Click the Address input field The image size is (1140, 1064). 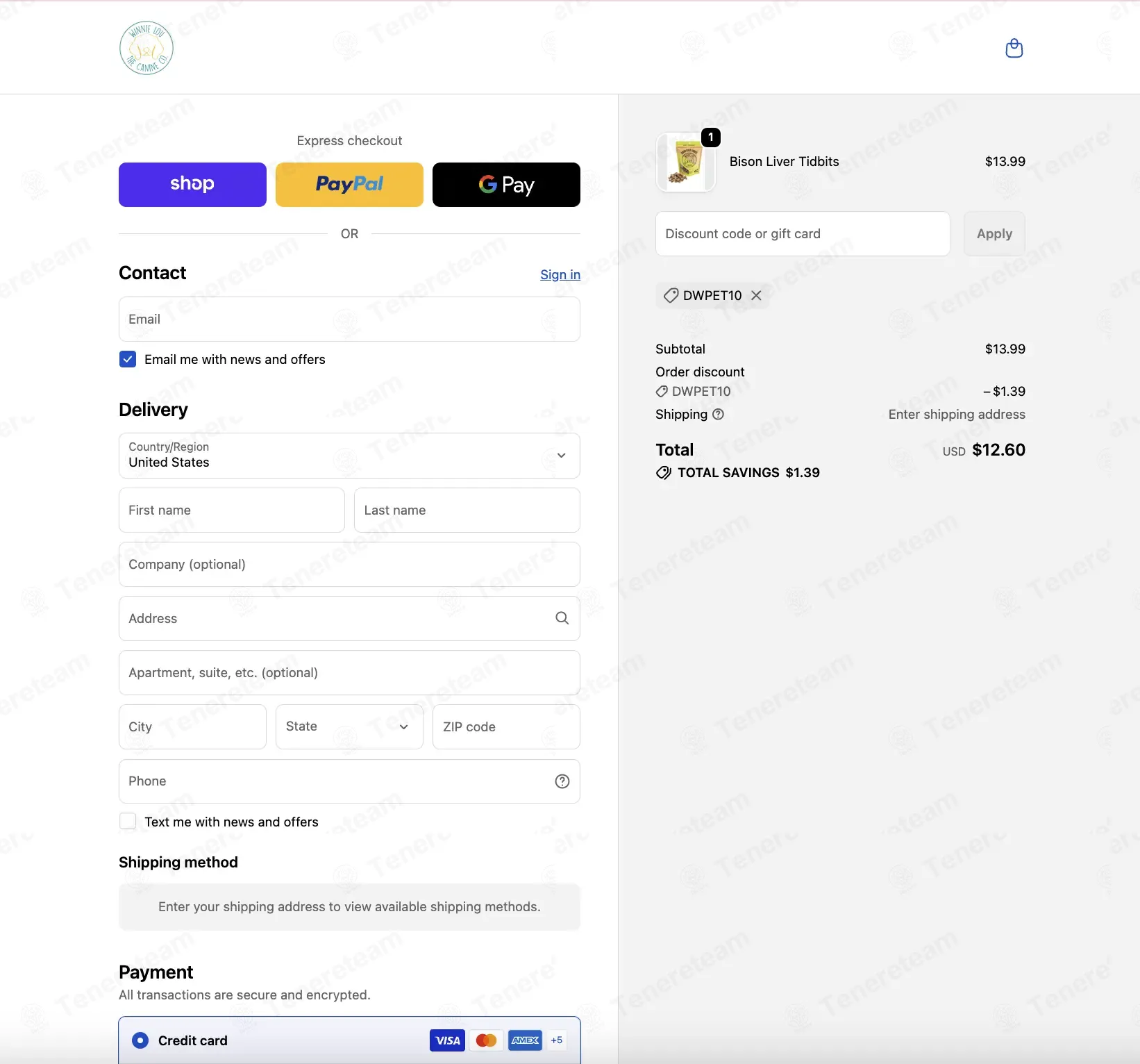349,619
